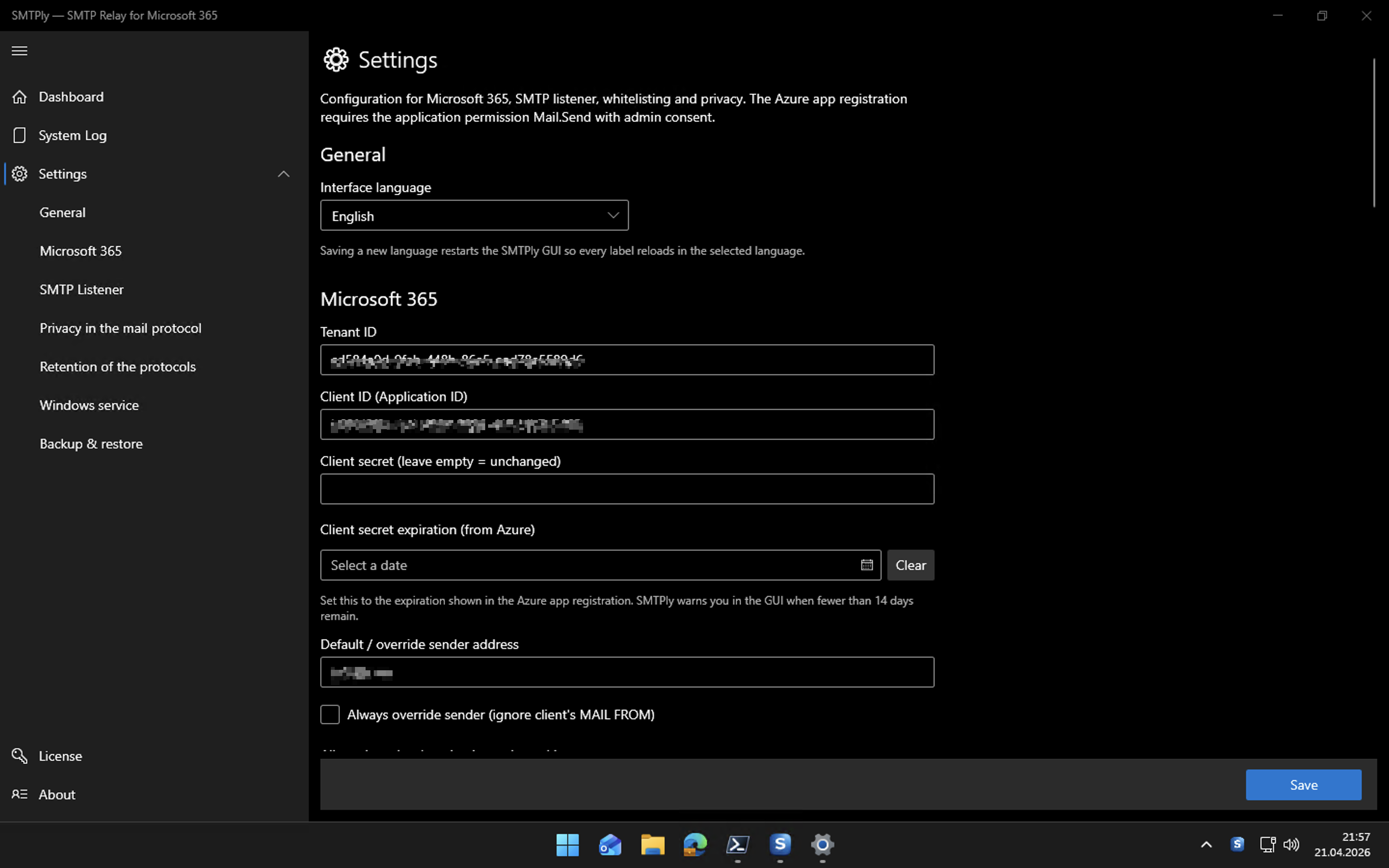Open Privacy in the mail protocol page
Viewport: 1389px width, 868px height.
[x=120, y=328]
